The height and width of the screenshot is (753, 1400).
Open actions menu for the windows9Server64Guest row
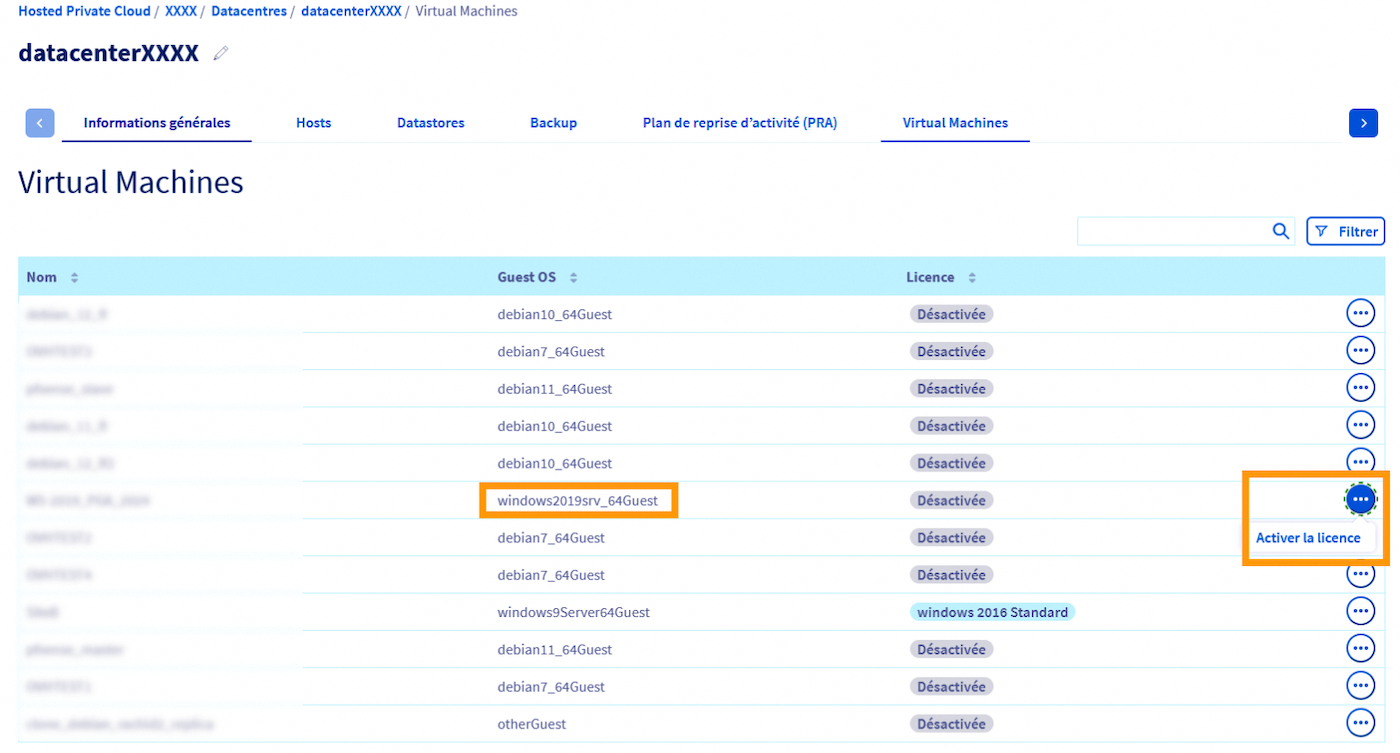click(1360, 610)
